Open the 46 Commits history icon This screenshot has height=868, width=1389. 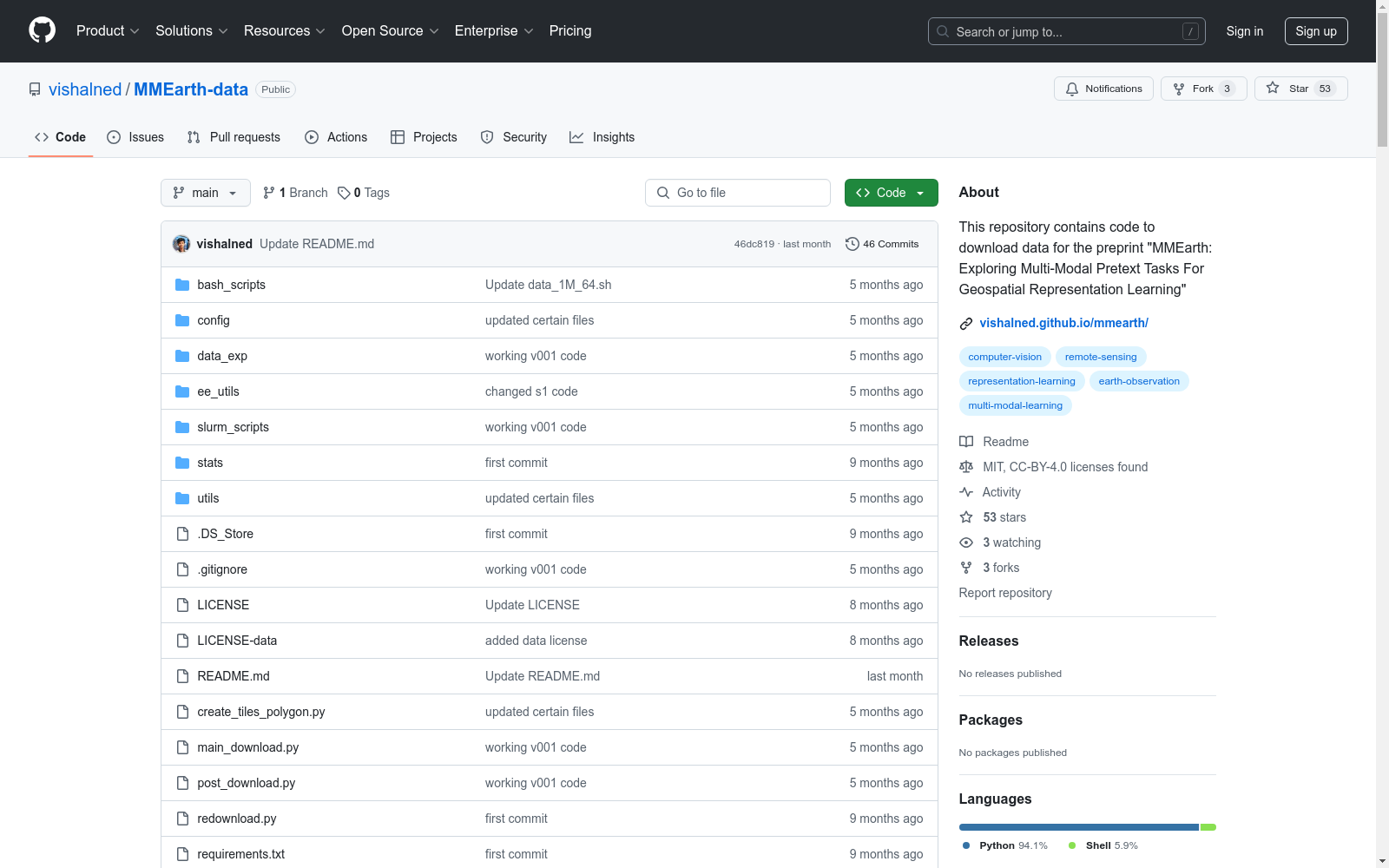click(x=852, y=244)
